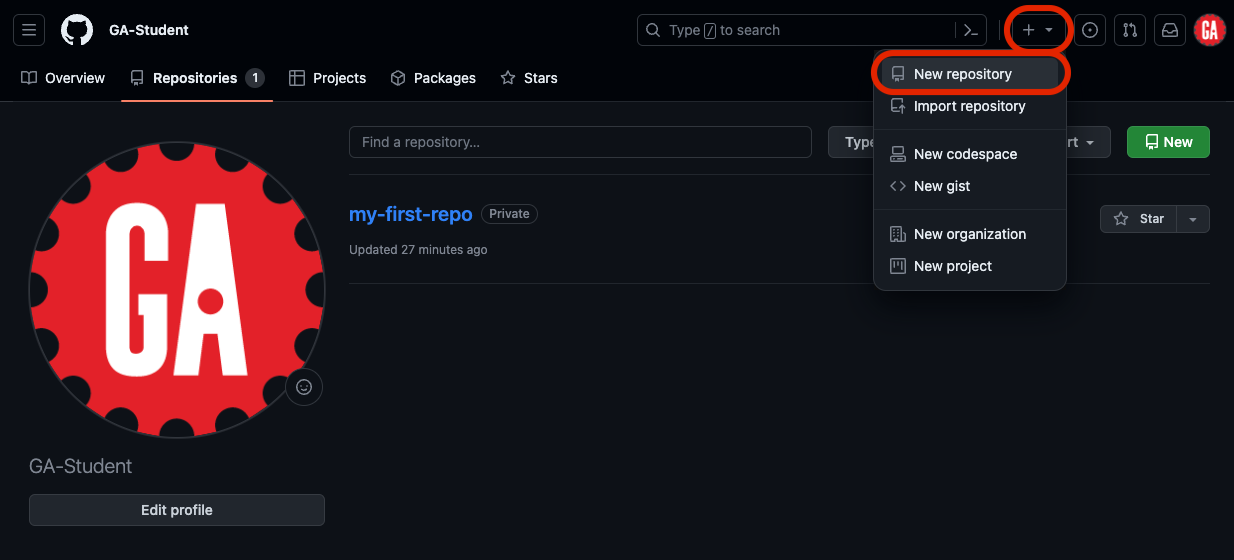Focus the 'Type / to search' box
This screenshot has height=560, width=1234.
[797, 30]
